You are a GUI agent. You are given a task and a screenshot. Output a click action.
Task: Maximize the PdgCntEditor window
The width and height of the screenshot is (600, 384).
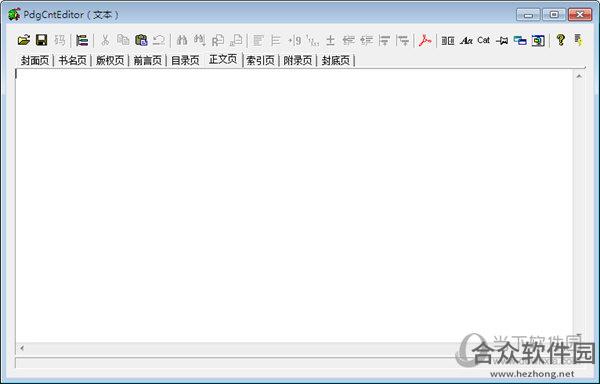pyautogui.click(x=554, y=15)
